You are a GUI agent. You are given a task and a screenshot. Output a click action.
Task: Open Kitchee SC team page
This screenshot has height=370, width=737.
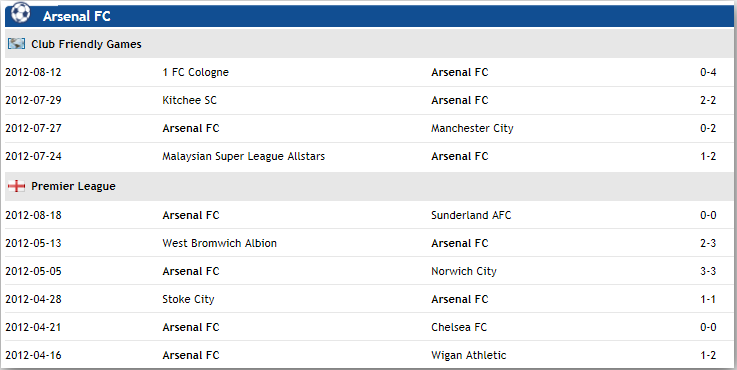tap(189, 100)
